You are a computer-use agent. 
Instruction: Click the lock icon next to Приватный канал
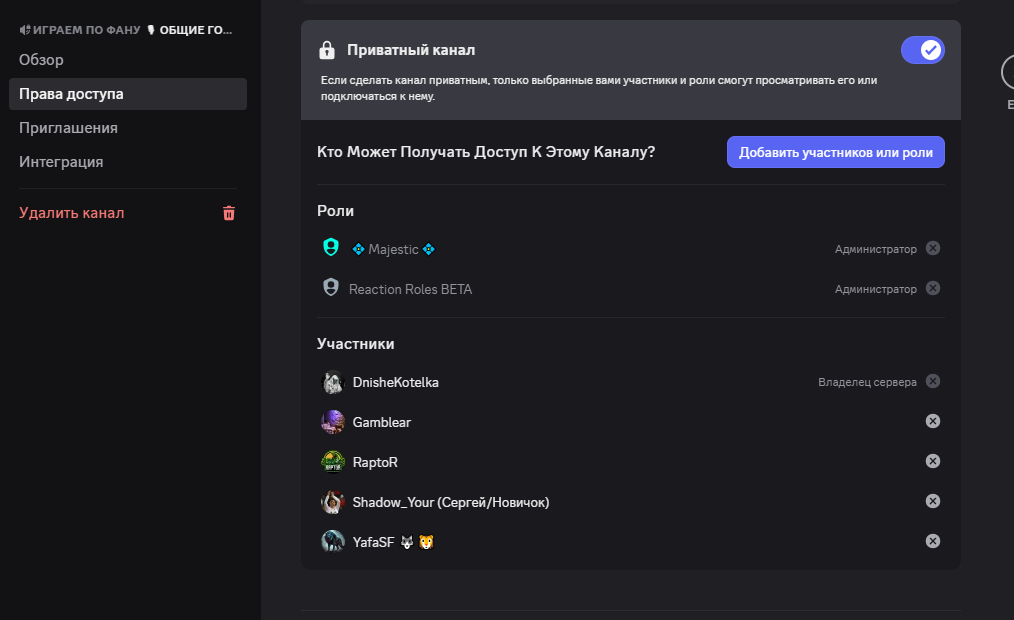coord(327,50)
